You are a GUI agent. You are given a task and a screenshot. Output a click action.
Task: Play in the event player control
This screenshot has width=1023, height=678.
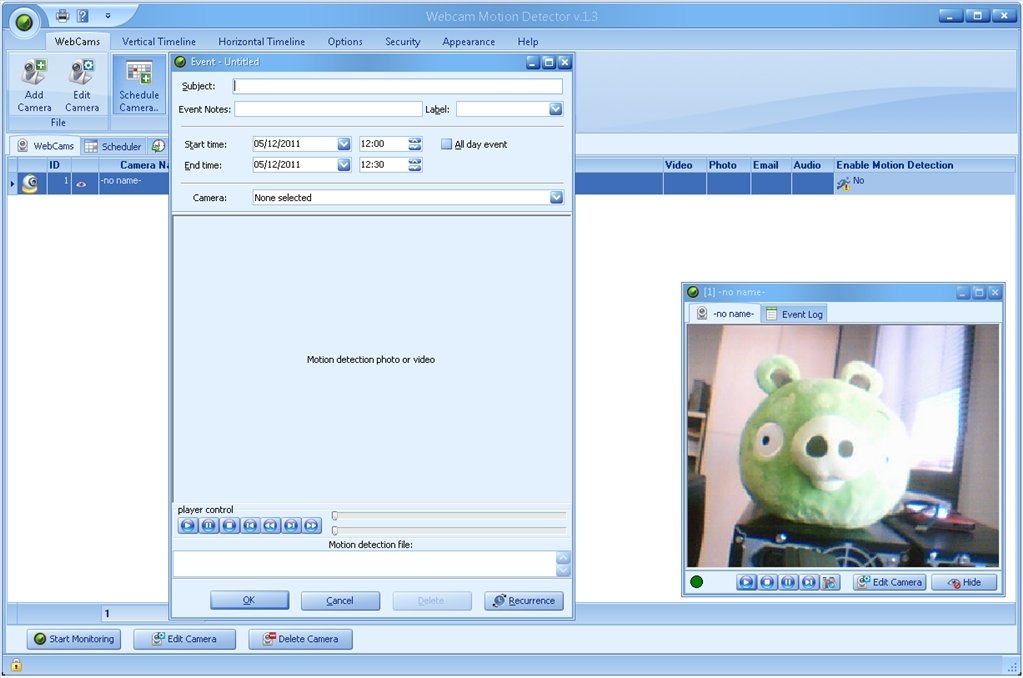point(188,525)
